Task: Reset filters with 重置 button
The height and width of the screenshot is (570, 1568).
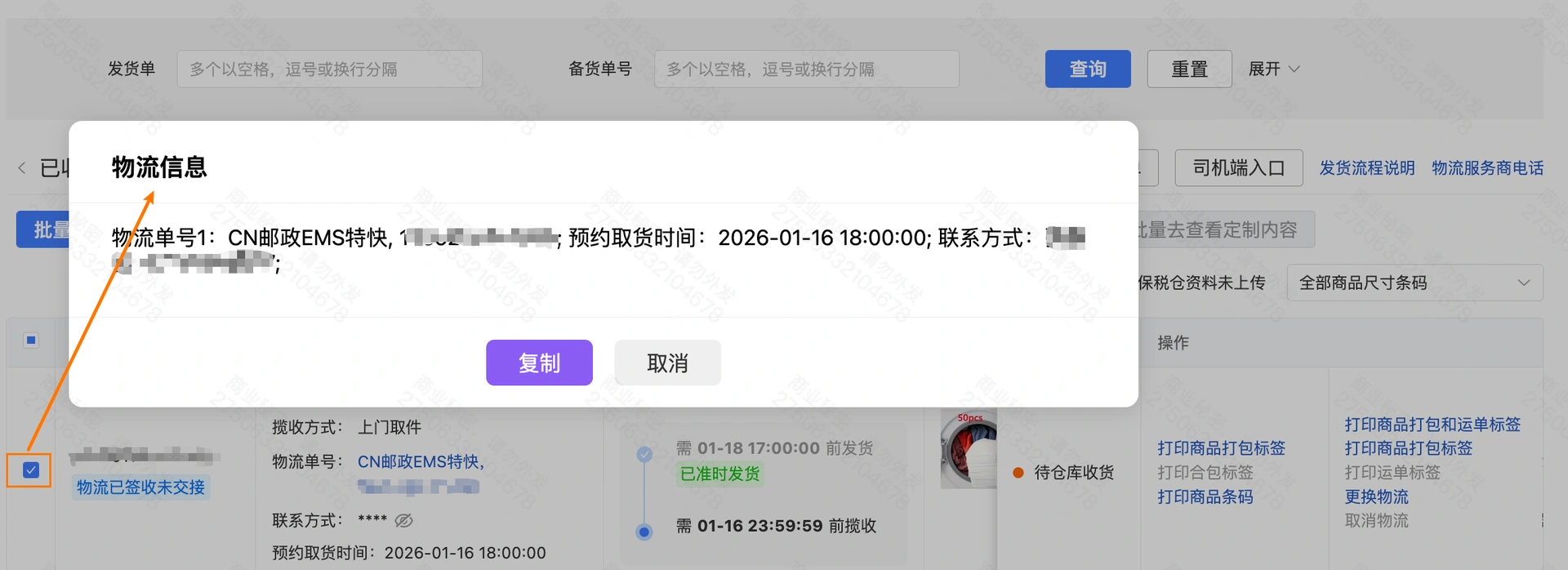Action: [x=1189, y=69]
